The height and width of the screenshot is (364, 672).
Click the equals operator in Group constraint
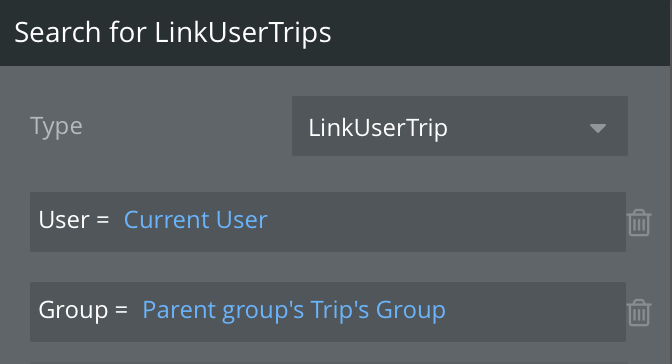click(121, 310)
